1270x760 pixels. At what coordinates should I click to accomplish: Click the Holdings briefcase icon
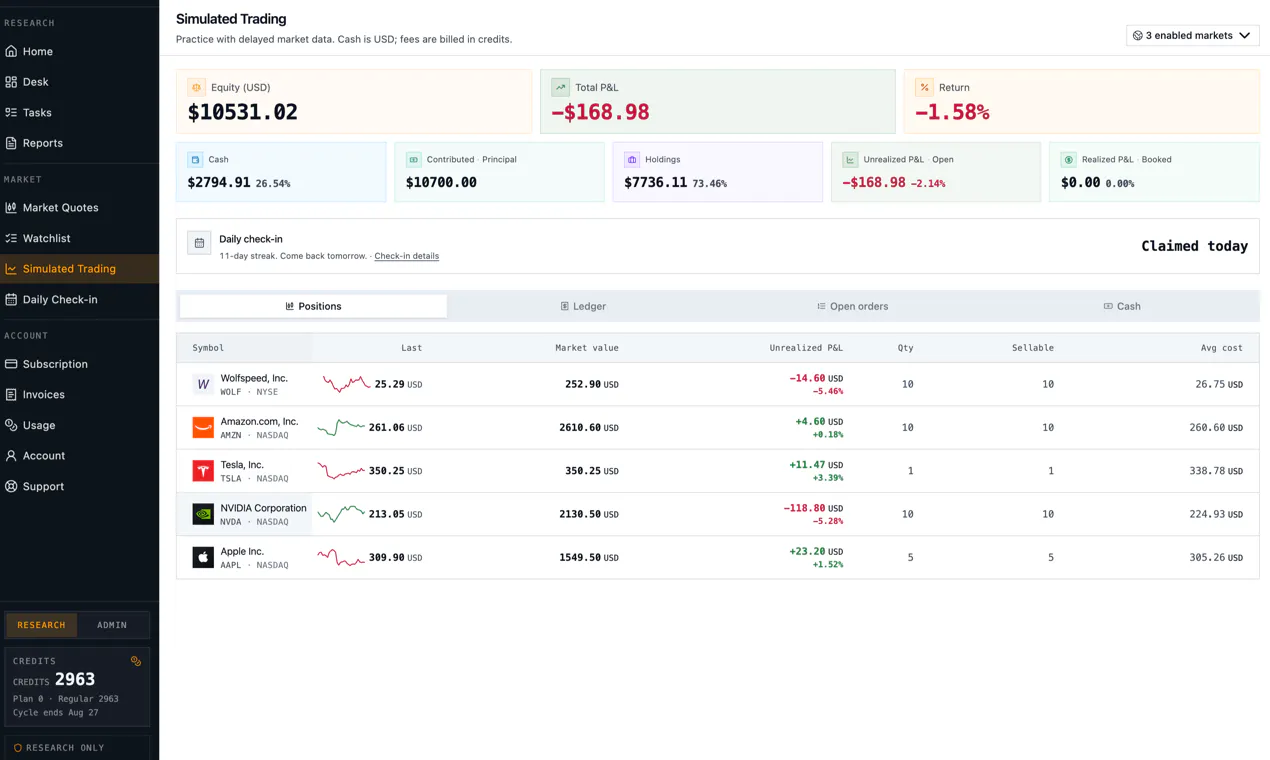[631, 159]
